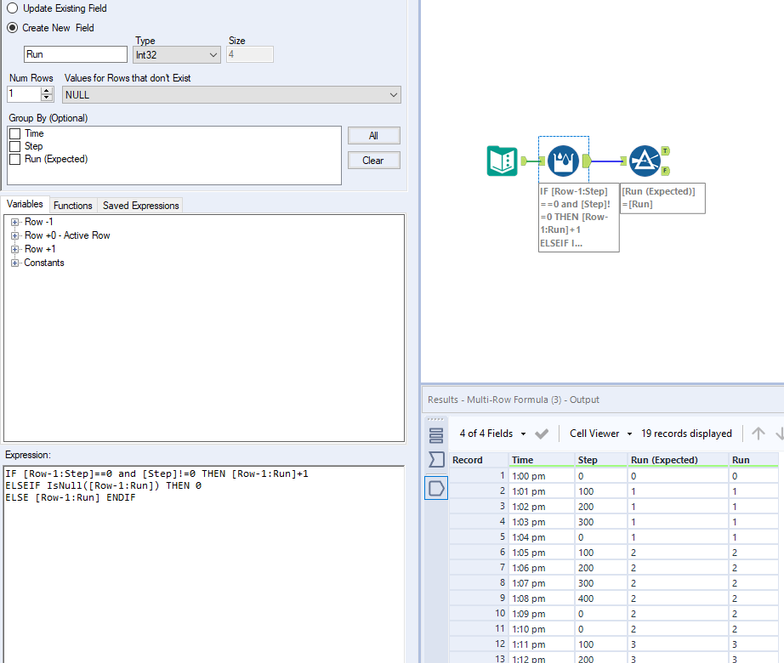Click the 1:07 pm time cell
Screen dimensions: 784x663
542,583
